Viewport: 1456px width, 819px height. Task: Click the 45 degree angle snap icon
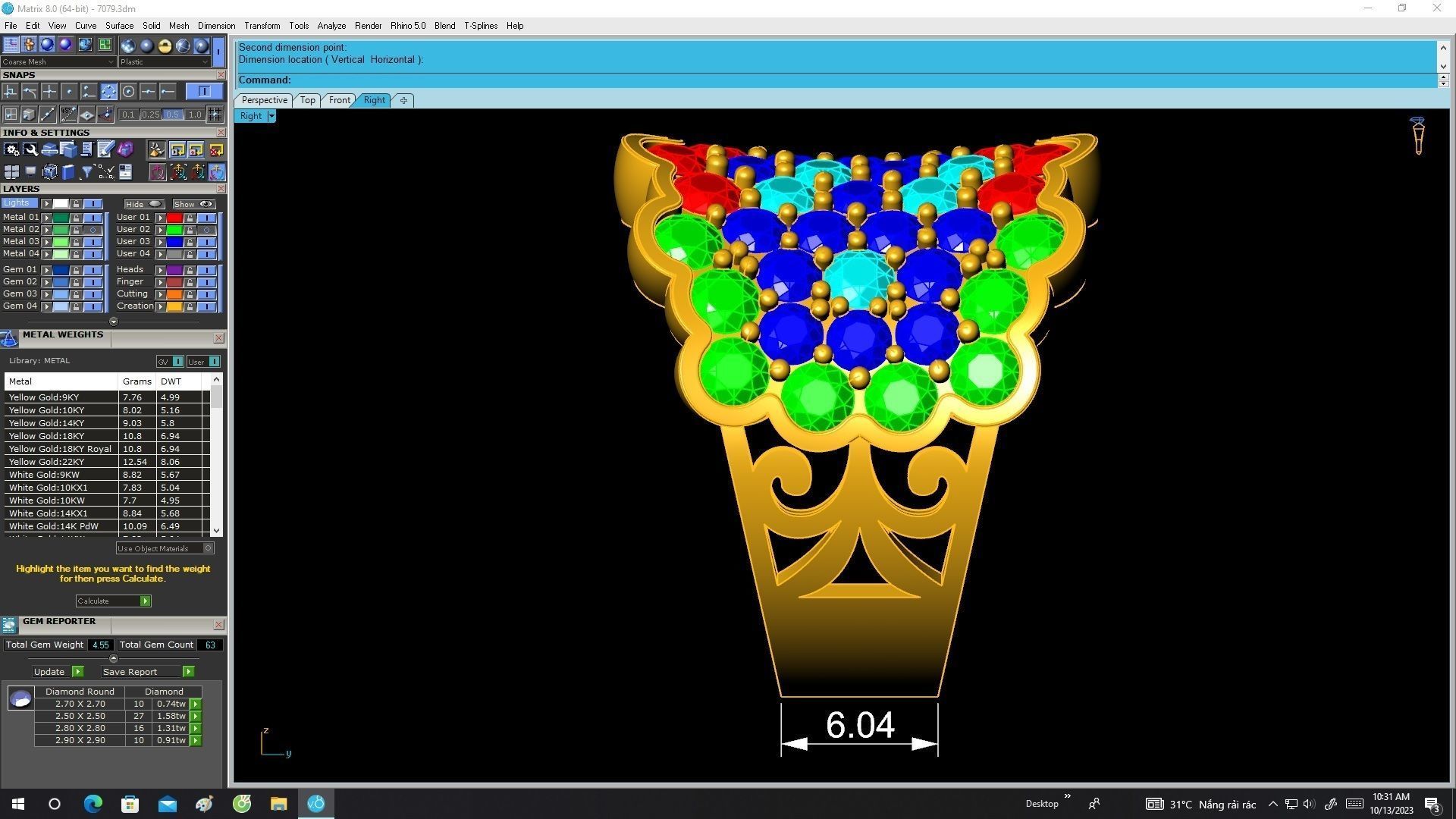click(69, 115)
